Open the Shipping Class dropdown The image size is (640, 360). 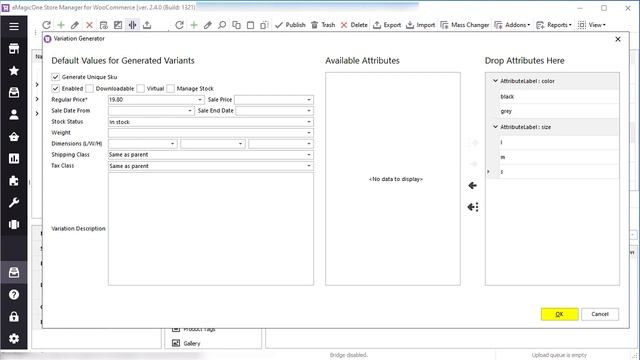point(309,155)
